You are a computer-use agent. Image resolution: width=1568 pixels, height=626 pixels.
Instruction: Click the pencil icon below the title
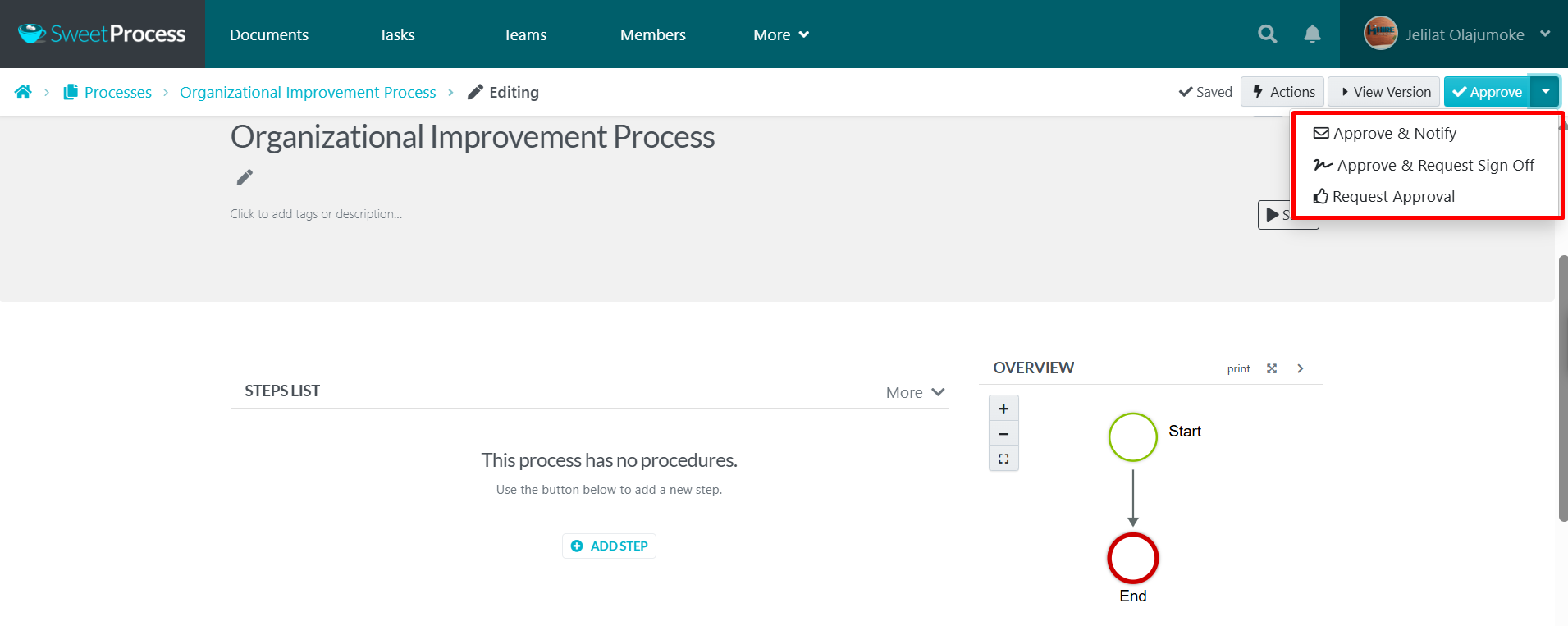tap(245, 177)
